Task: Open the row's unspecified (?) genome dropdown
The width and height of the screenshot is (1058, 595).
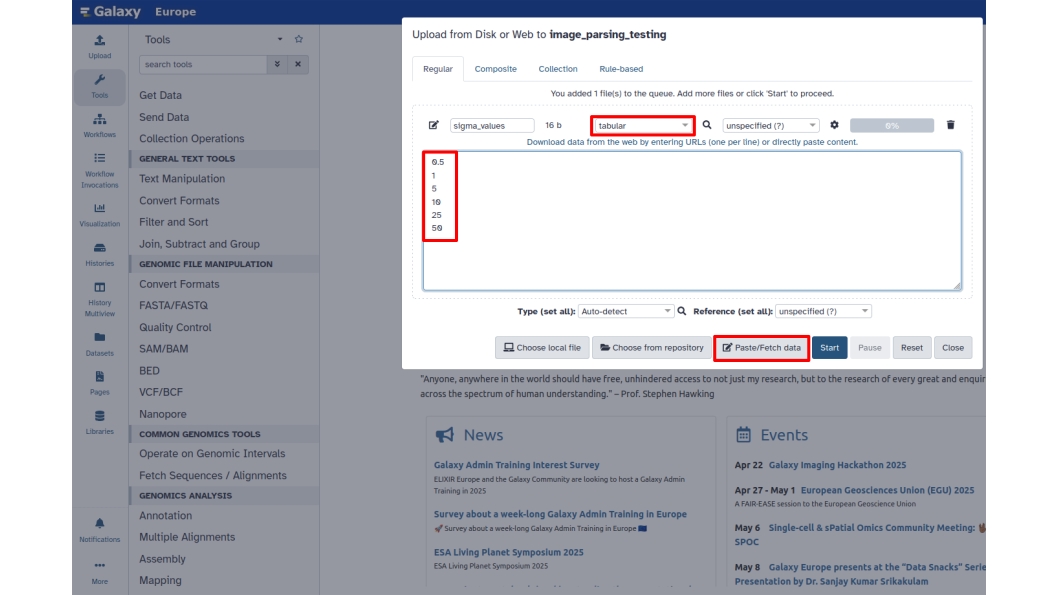Action: (771, 125)
